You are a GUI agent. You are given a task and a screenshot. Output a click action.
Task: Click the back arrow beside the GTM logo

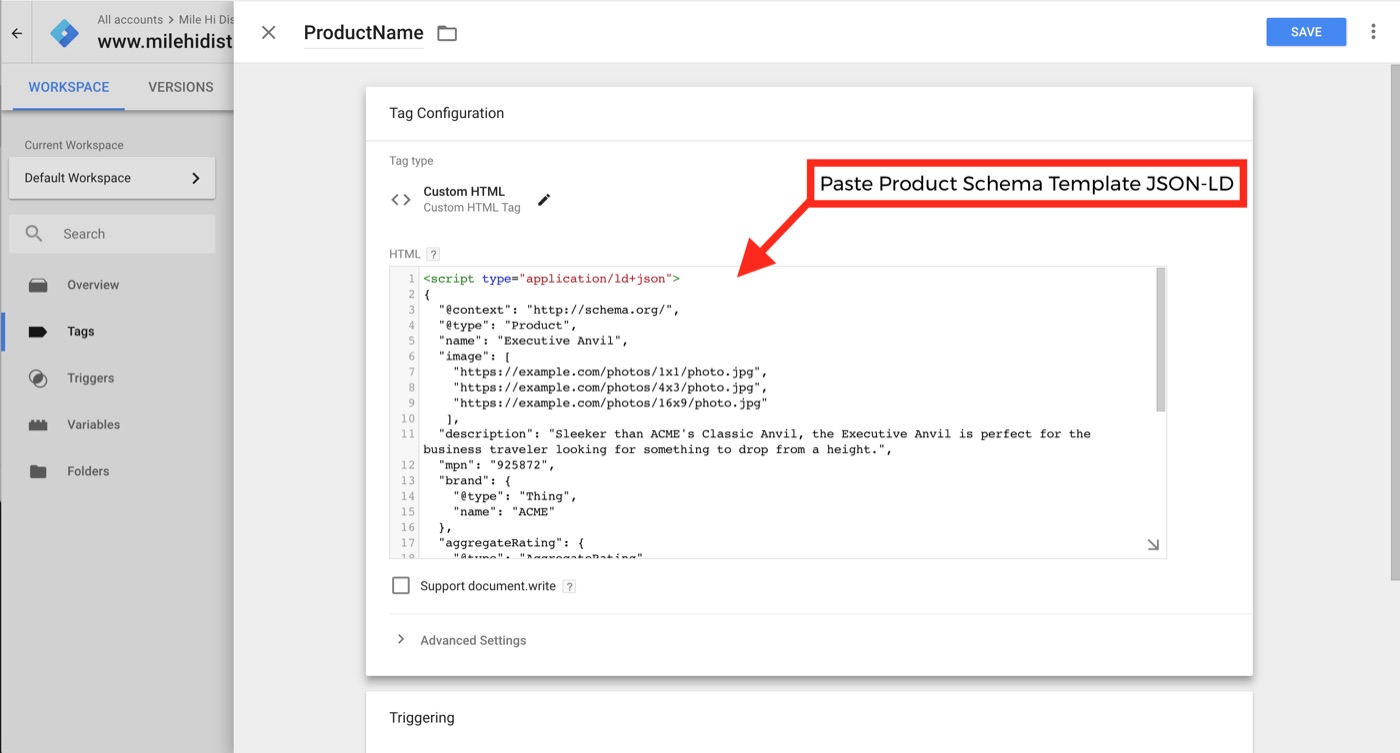(x=17, y=33)
